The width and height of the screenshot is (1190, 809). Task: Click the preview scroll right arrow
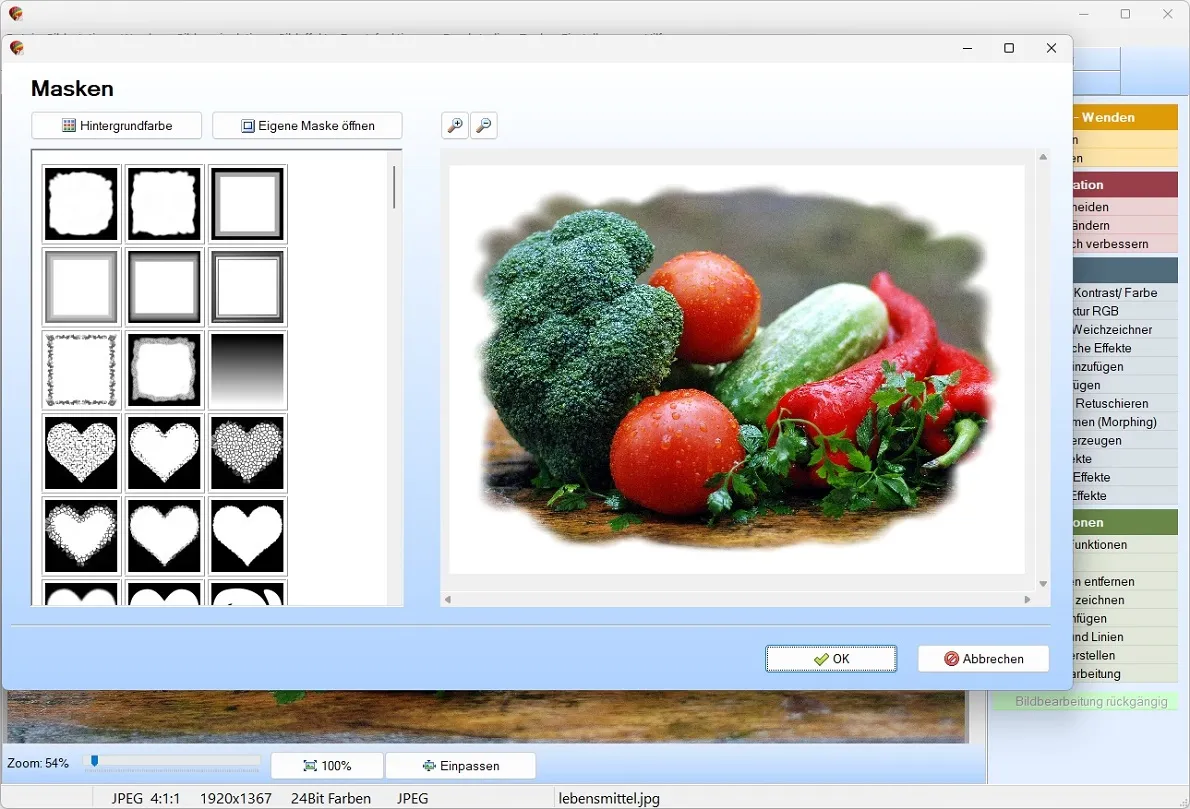point(1028,600)
